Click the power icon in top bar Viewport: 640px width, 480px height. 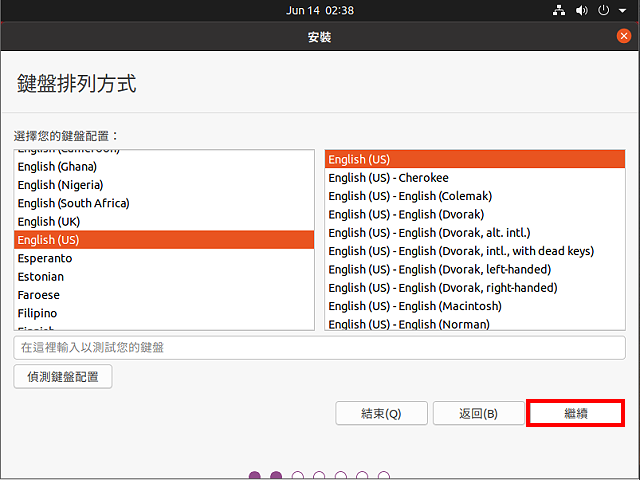tap(603, 10)
